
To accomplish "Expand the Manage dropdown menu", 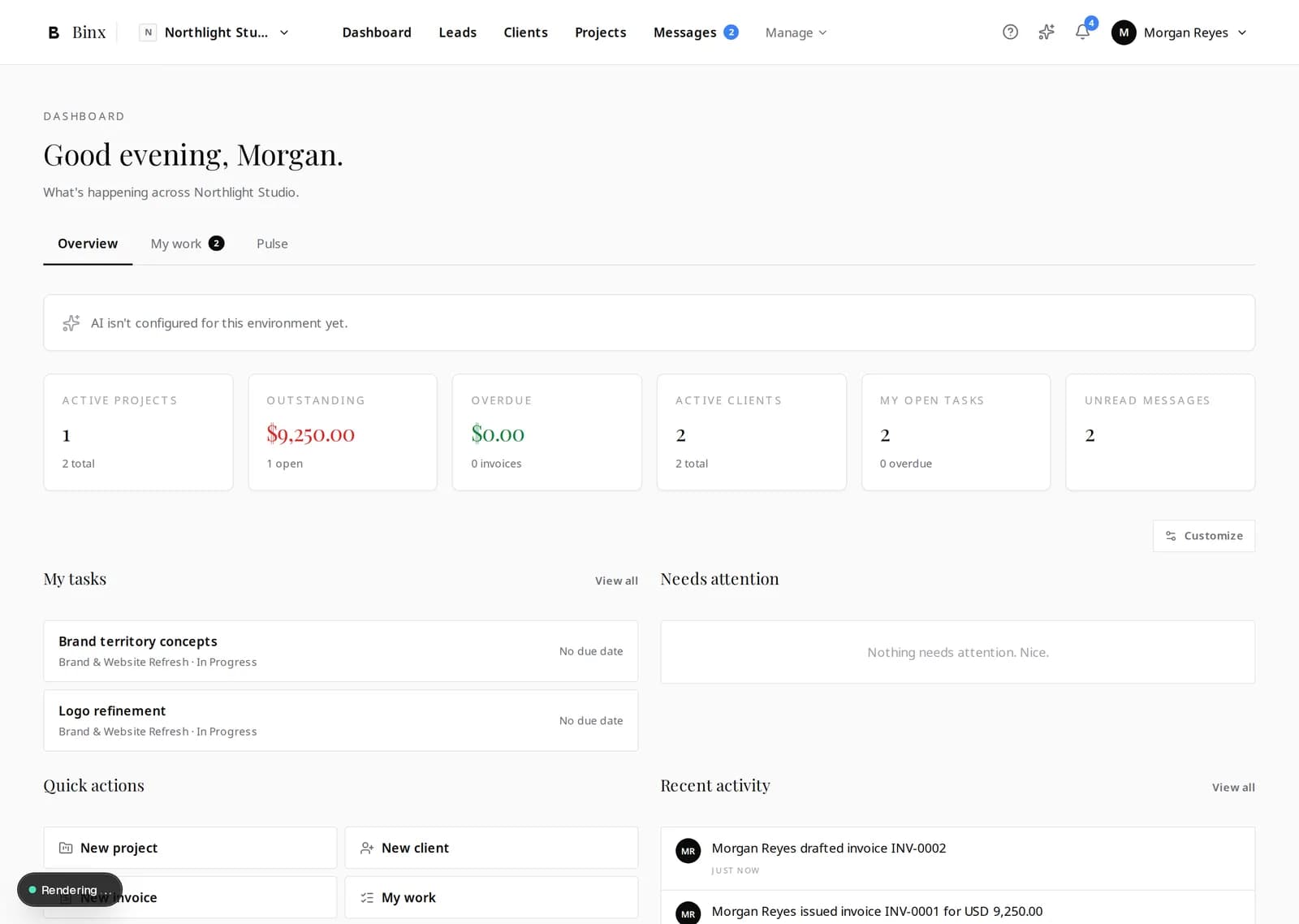I will click(796, 32).
